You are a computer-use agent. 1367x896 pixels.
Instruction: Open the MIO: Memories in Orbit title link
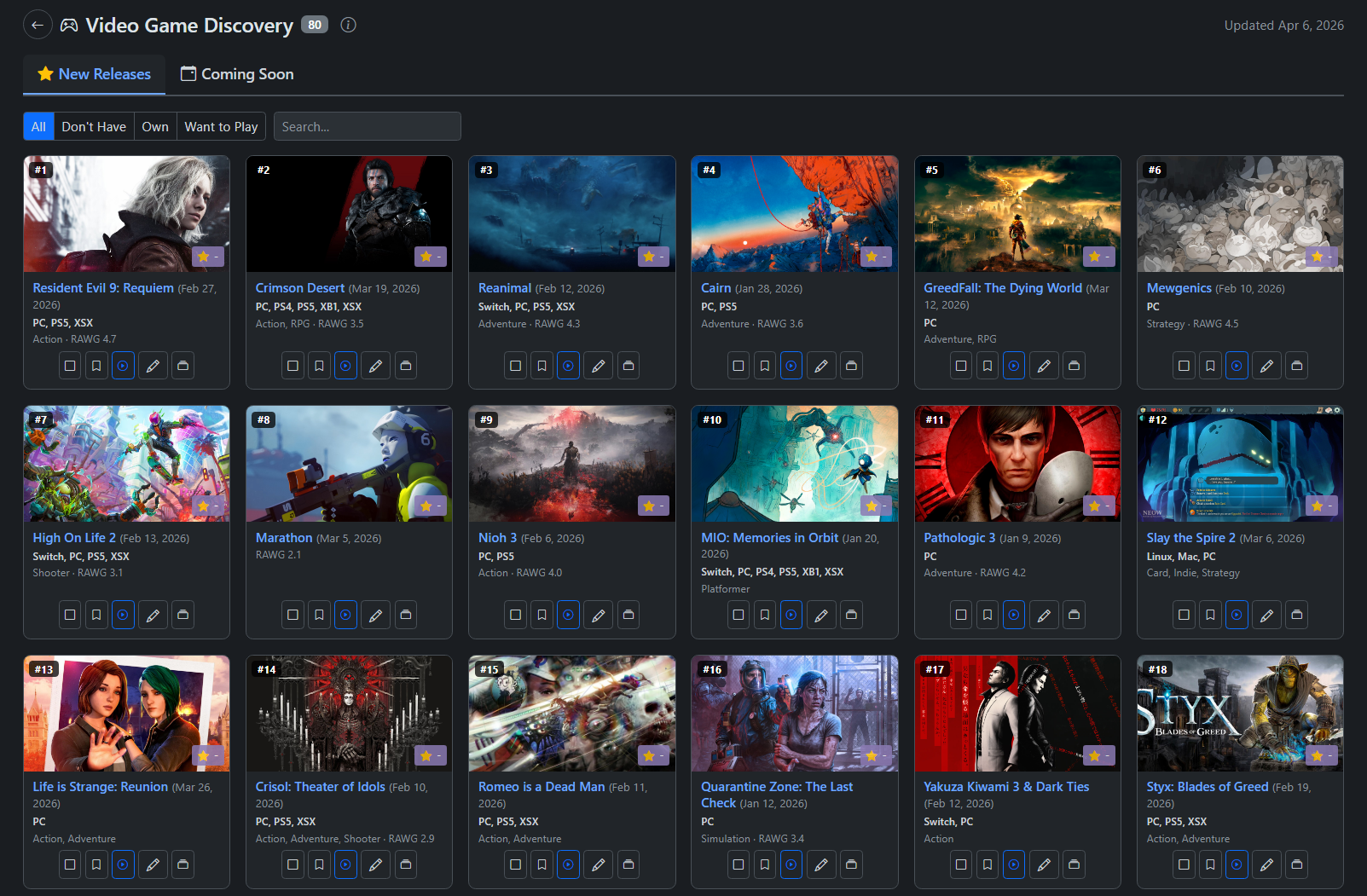point(769,538)
